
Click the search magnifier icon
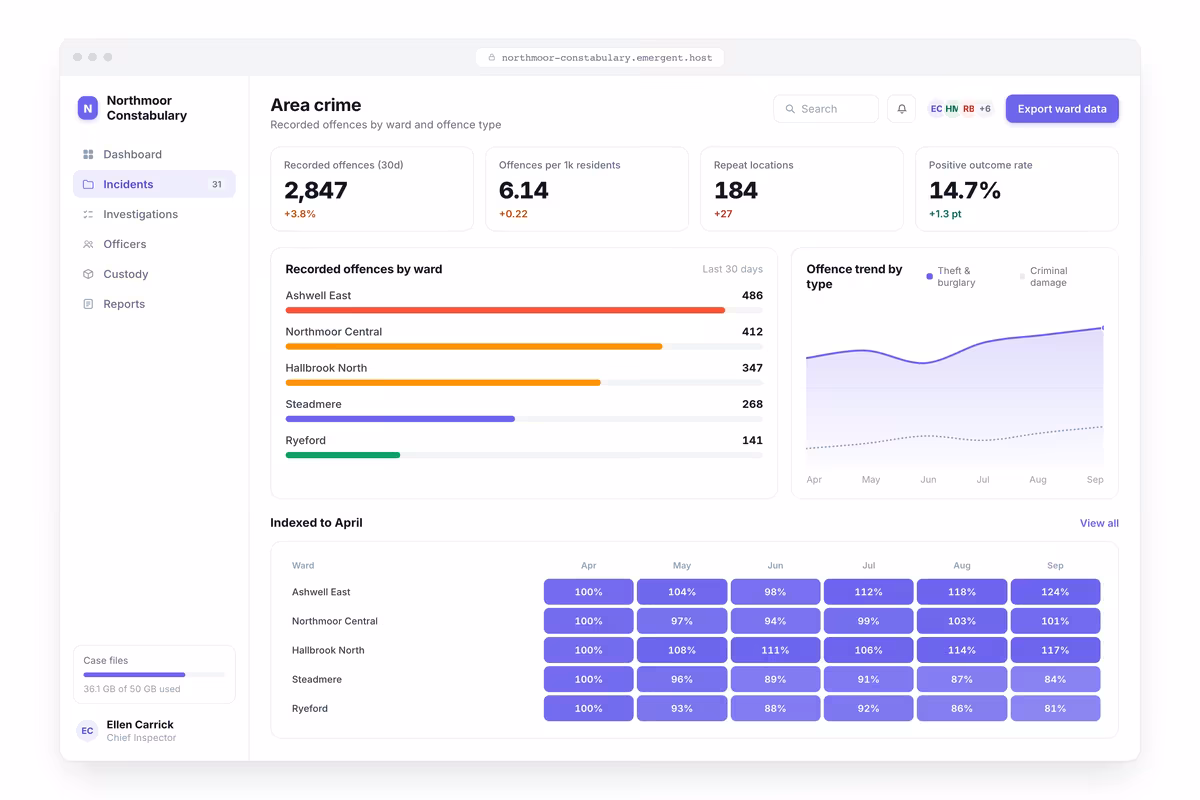coord(790,109)
